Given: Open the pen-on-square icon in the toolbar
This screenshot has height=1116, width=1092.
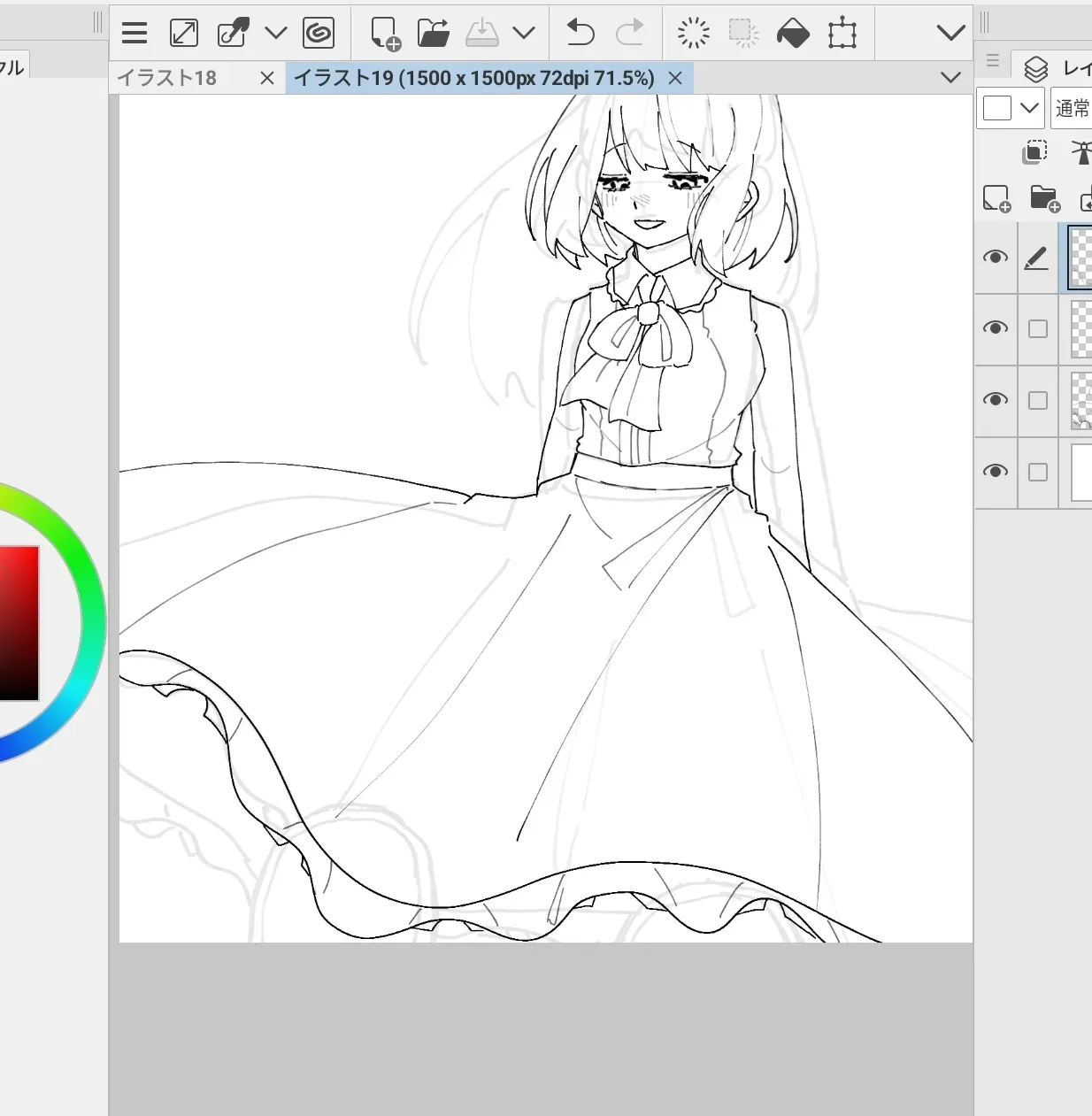Looking at the screenshot, I should coord(234,34).
